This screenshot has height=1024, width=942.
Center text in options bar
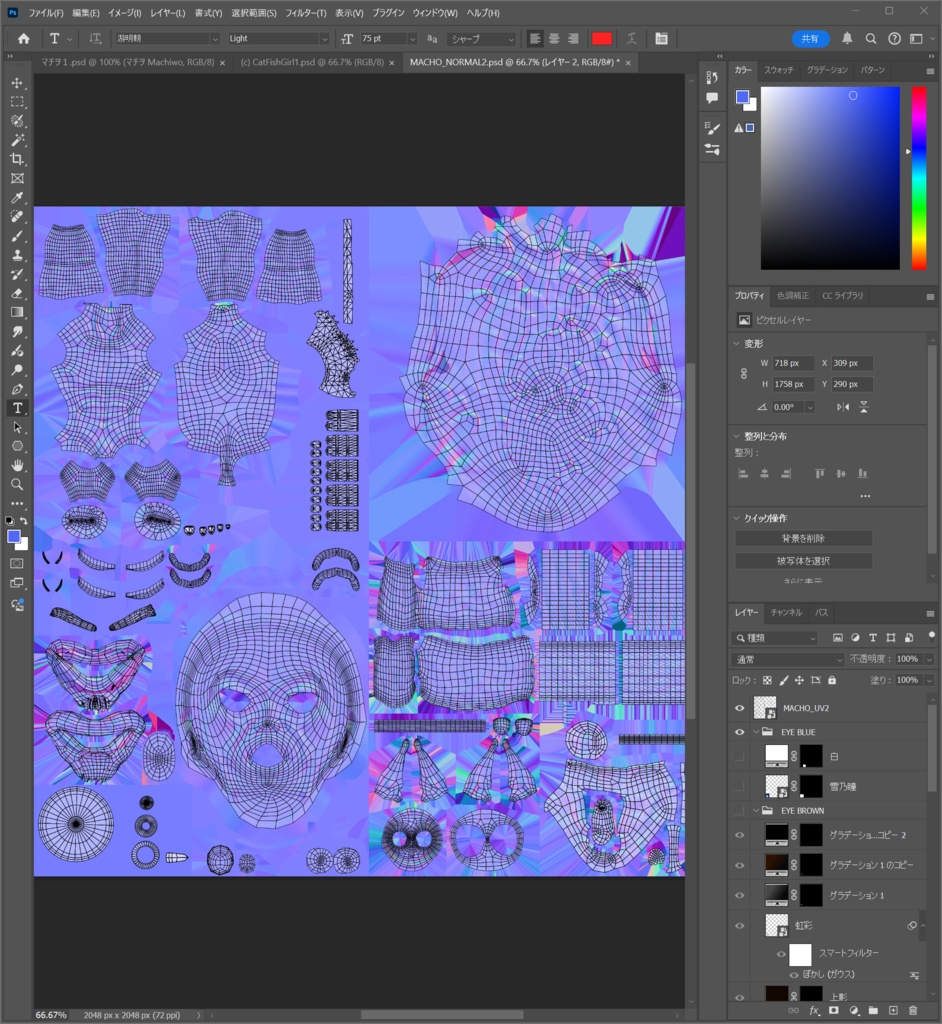point(554,39)
